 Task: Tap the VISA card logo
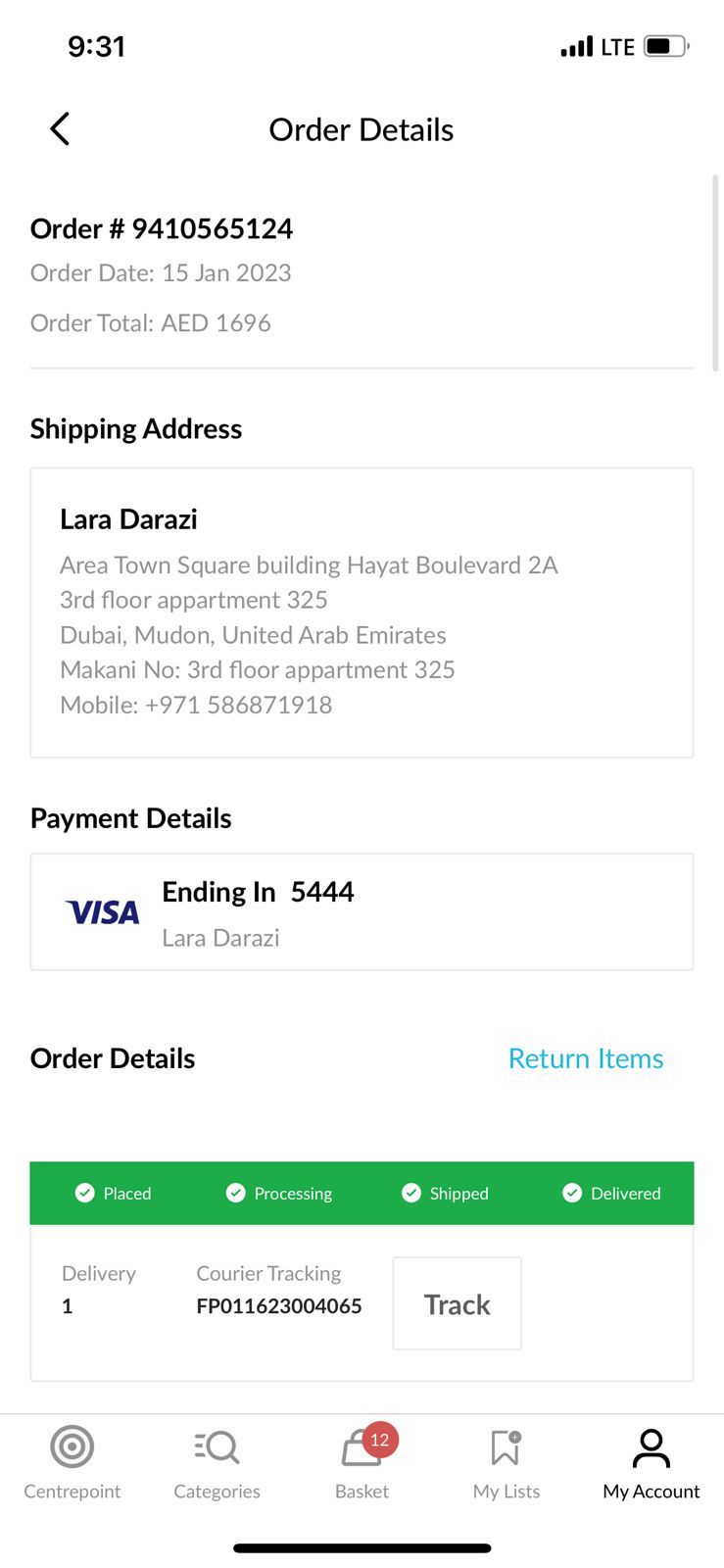103,913
